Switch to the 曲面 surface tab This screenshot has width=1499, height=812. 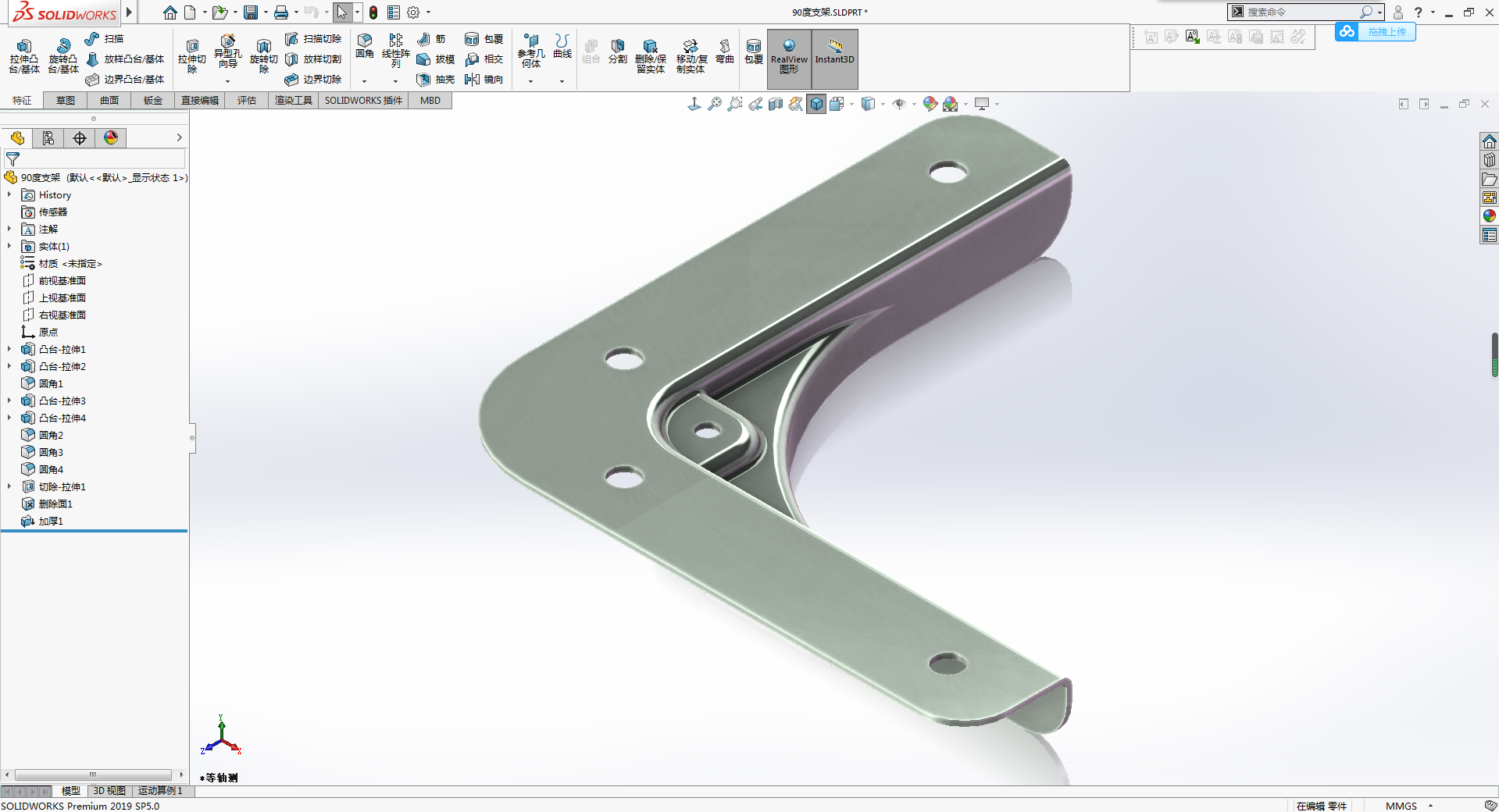[x=109, y=101]
